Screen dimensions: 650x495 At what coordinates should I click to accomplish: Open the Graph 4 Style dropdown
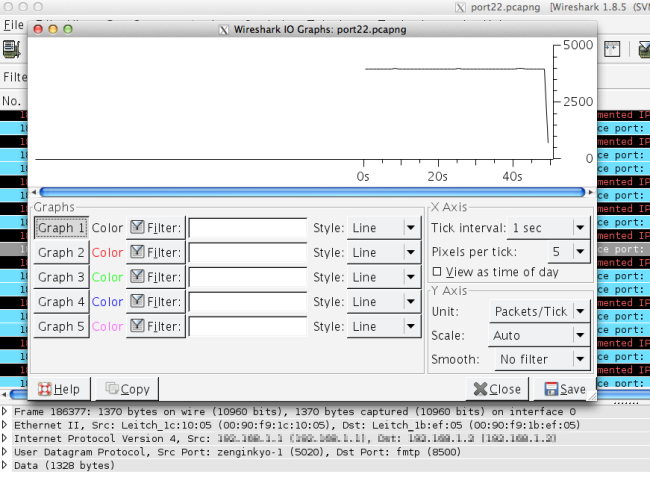pos(384,301)
